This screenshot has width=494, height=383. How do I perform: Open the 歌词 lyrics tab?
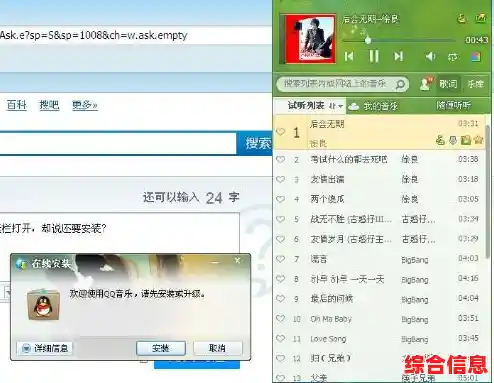coord(448,84)
